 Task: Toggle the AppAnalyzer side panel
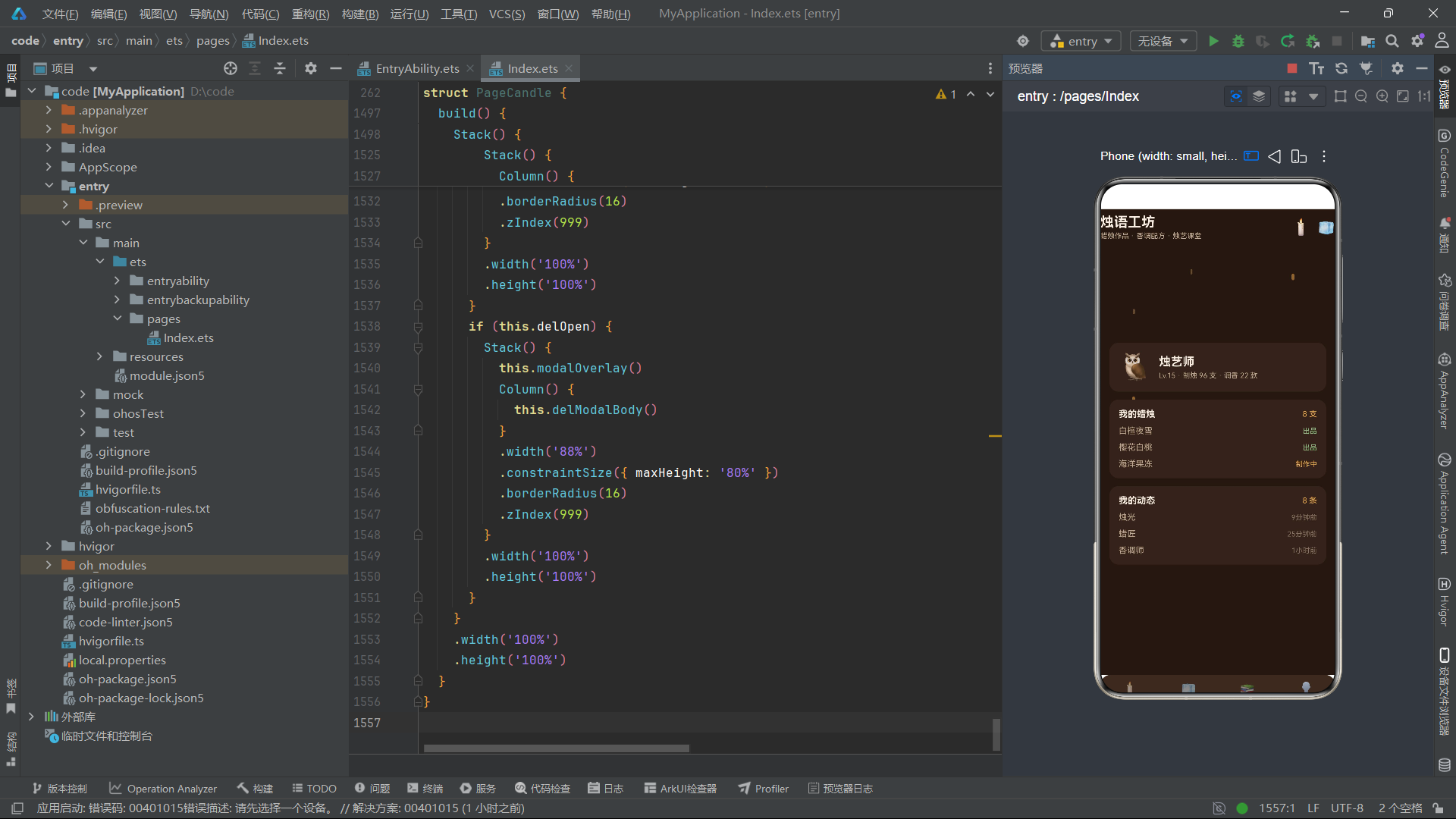(1445, 391)
